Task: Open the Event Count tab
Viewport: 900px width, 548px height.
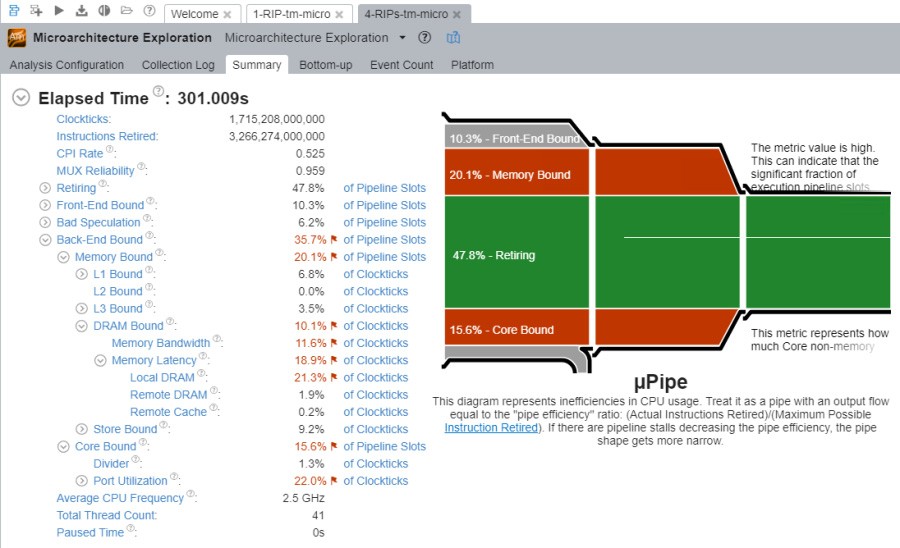Action: [x=401, y=65]
